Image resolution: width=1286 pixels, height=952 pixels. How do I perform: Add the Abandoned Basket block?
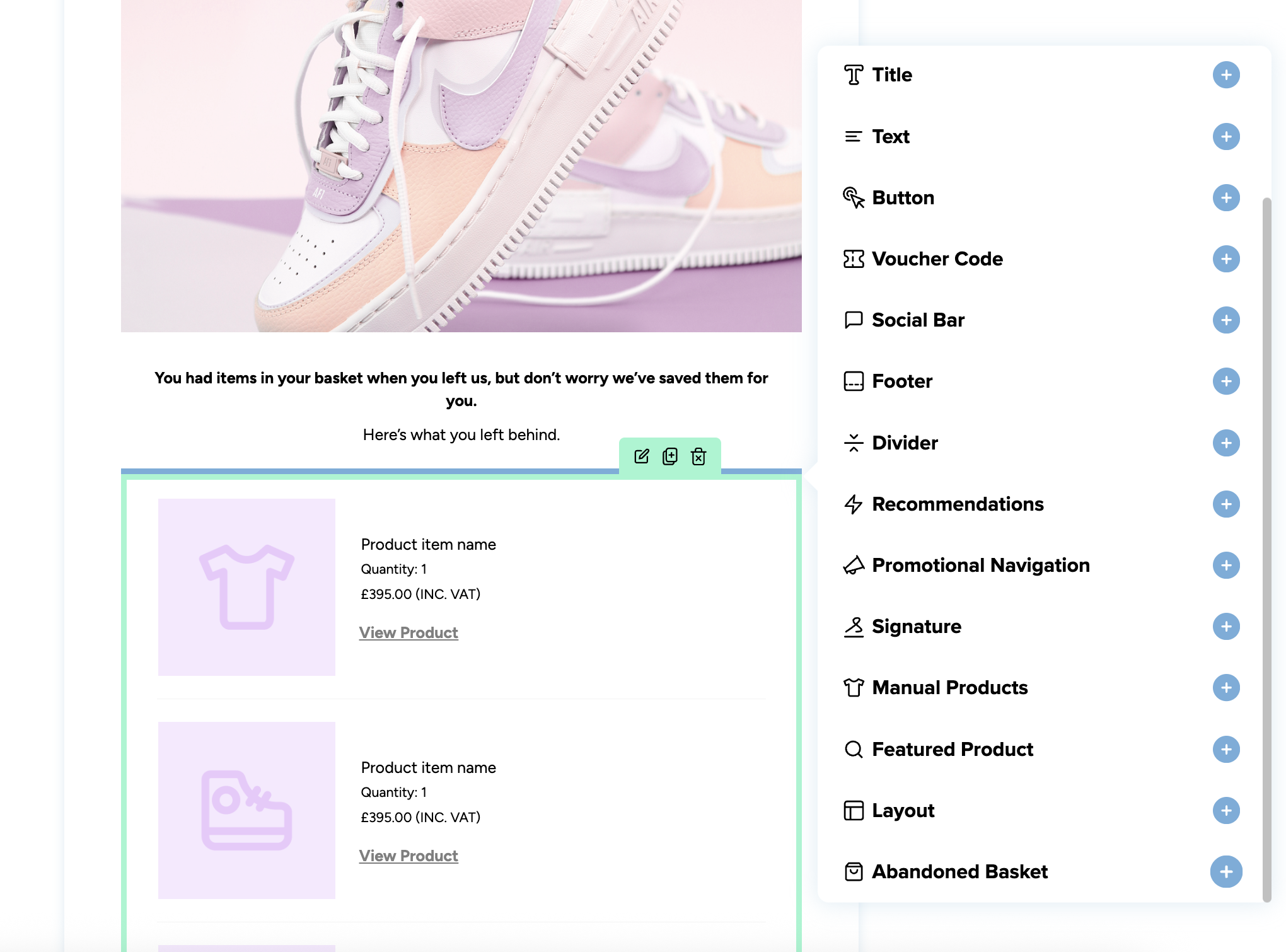(1227, 872)
